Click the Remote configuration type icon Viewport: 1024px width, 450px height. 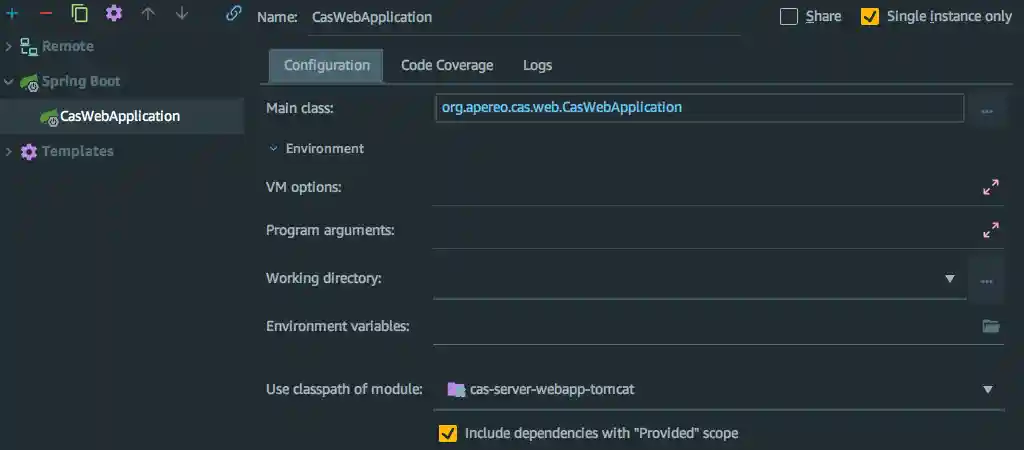click(29, 46)
